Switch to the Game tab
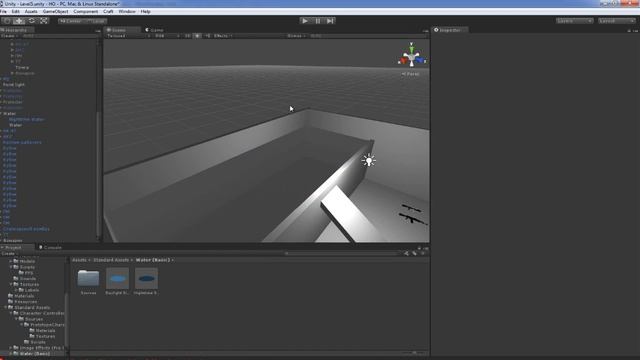This screenshot has height=360, width=640. click(x=155, y=30)
